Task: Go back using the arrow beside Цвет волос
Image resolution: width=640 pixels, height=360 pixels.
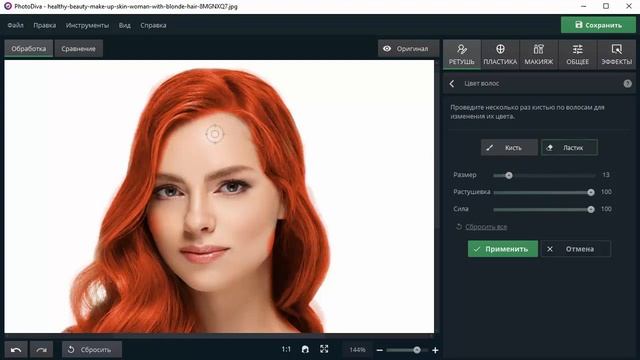Action: (x=452, y=84)
